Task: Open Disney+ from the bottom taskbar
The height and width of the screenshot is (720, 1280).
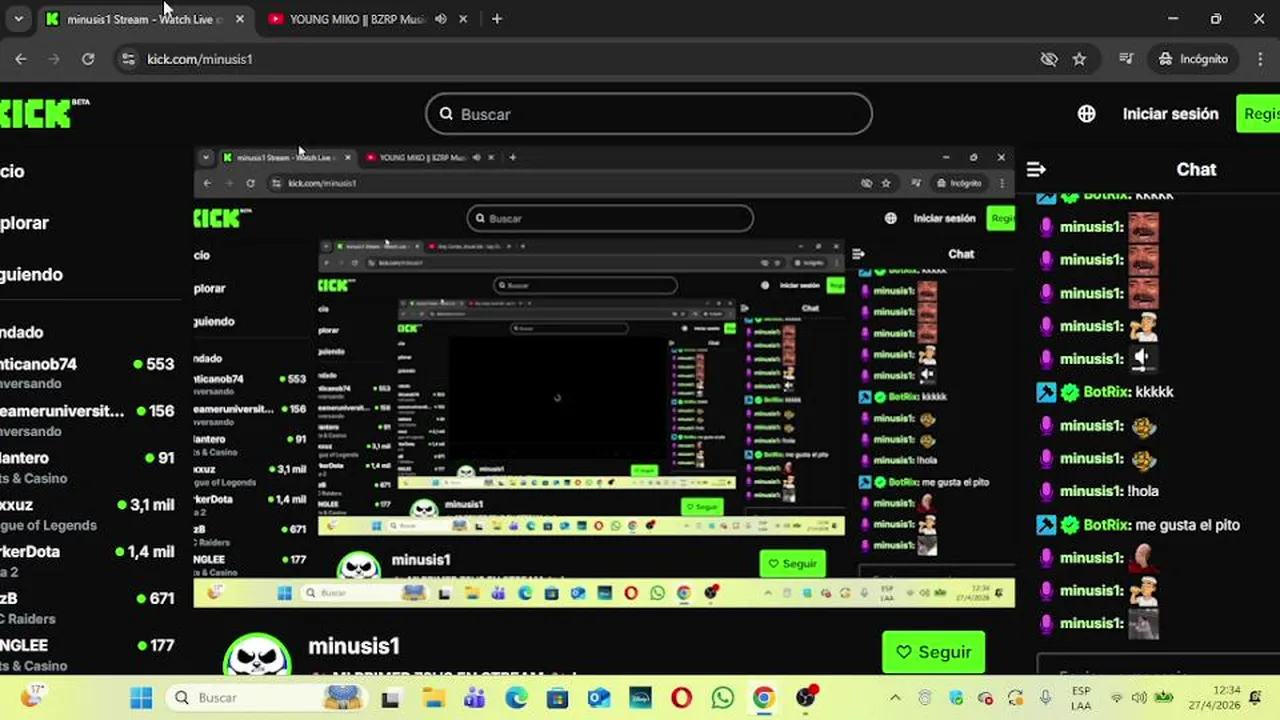Action: pos(640,698)
